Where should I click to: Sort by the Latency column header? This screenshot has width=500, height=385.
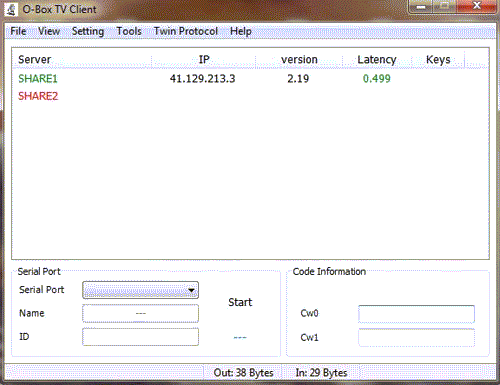(377, 60)
